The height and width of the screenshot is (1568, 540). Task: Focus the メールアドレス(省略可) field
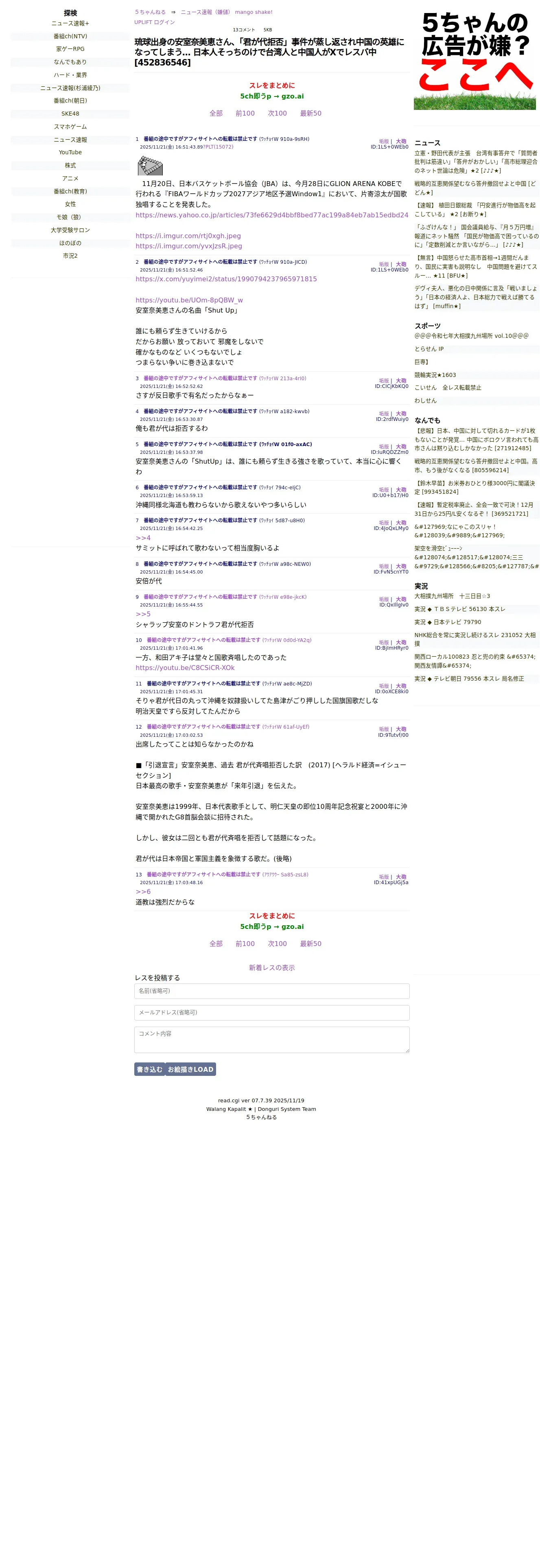pyautogui.click(x=271, y=1012)
